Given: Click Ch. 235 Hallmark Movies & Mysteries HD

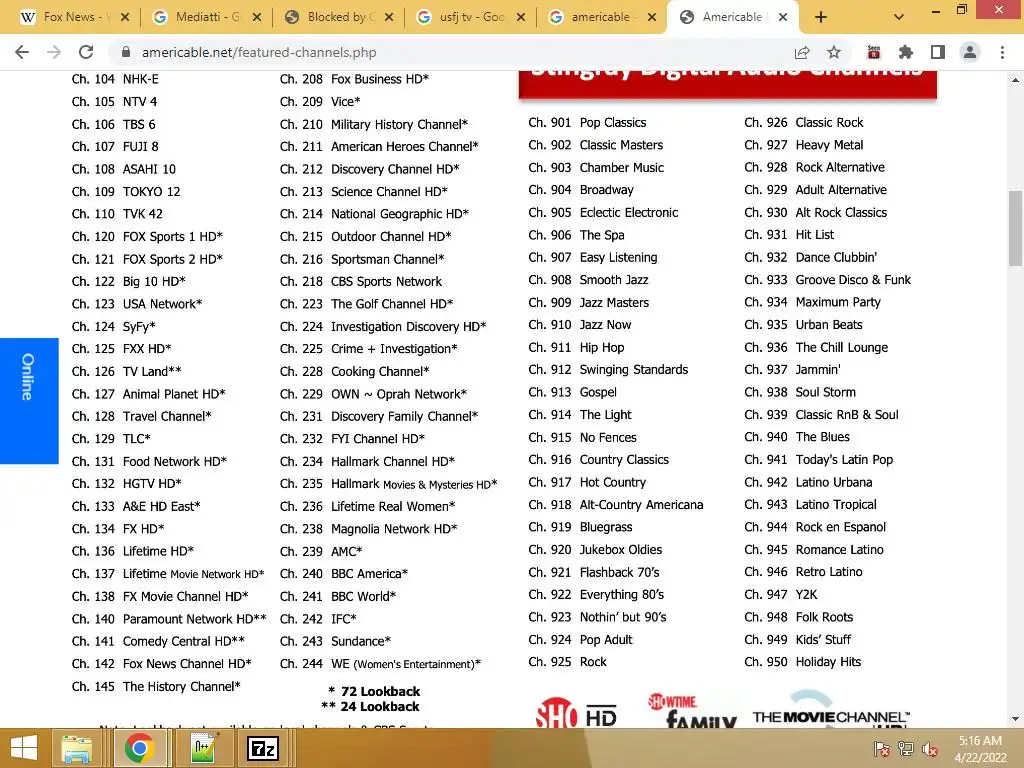Looking at the screenshot, I should 389,484.
